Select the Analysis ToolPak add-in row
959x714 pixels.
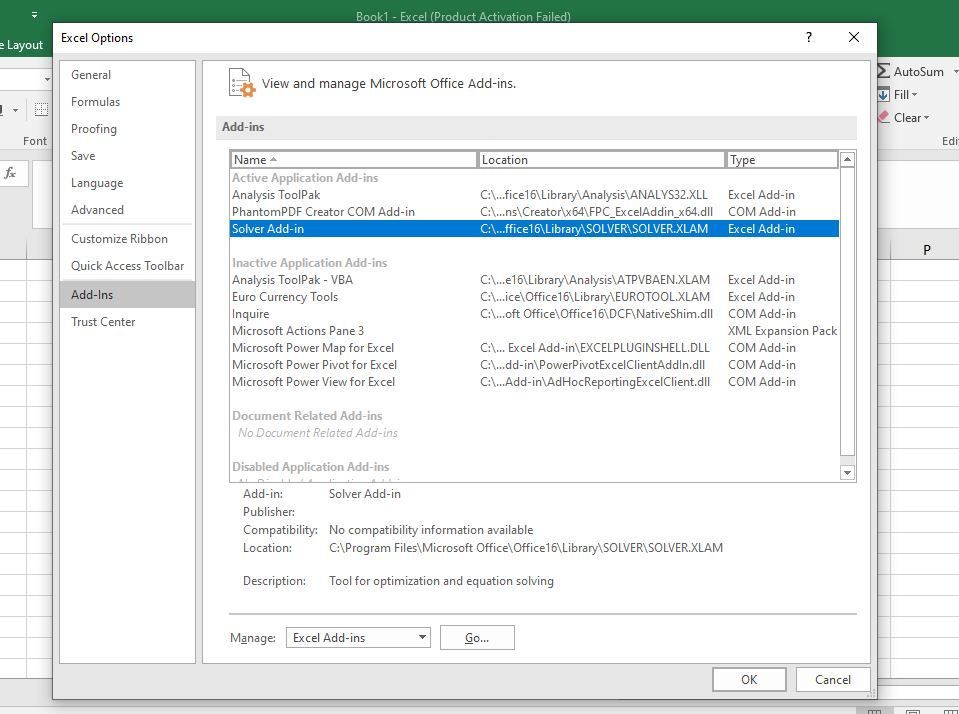coord(535,195)
